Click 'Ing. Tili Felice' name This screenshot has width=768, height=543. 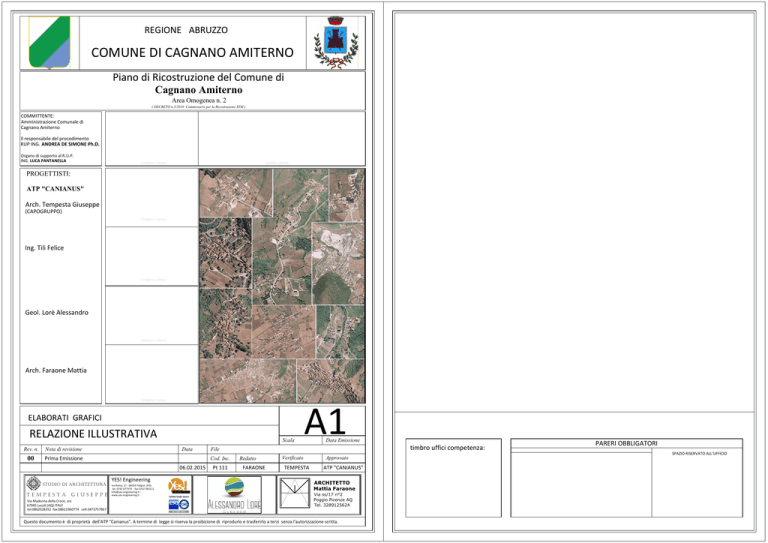pyautogui.click(x=44, y=248)
